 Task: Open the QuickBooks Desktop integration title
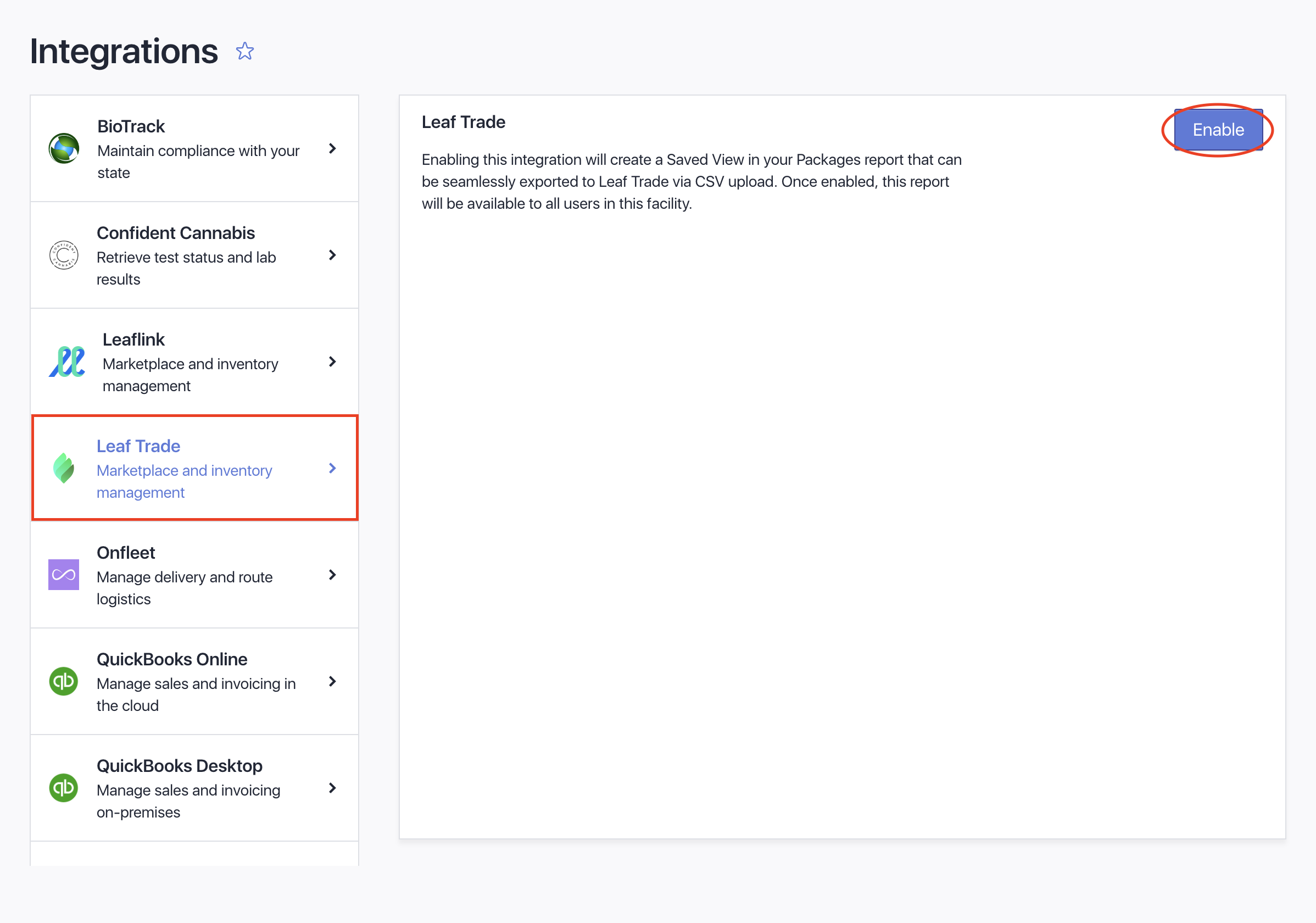(x=180, y=766)
